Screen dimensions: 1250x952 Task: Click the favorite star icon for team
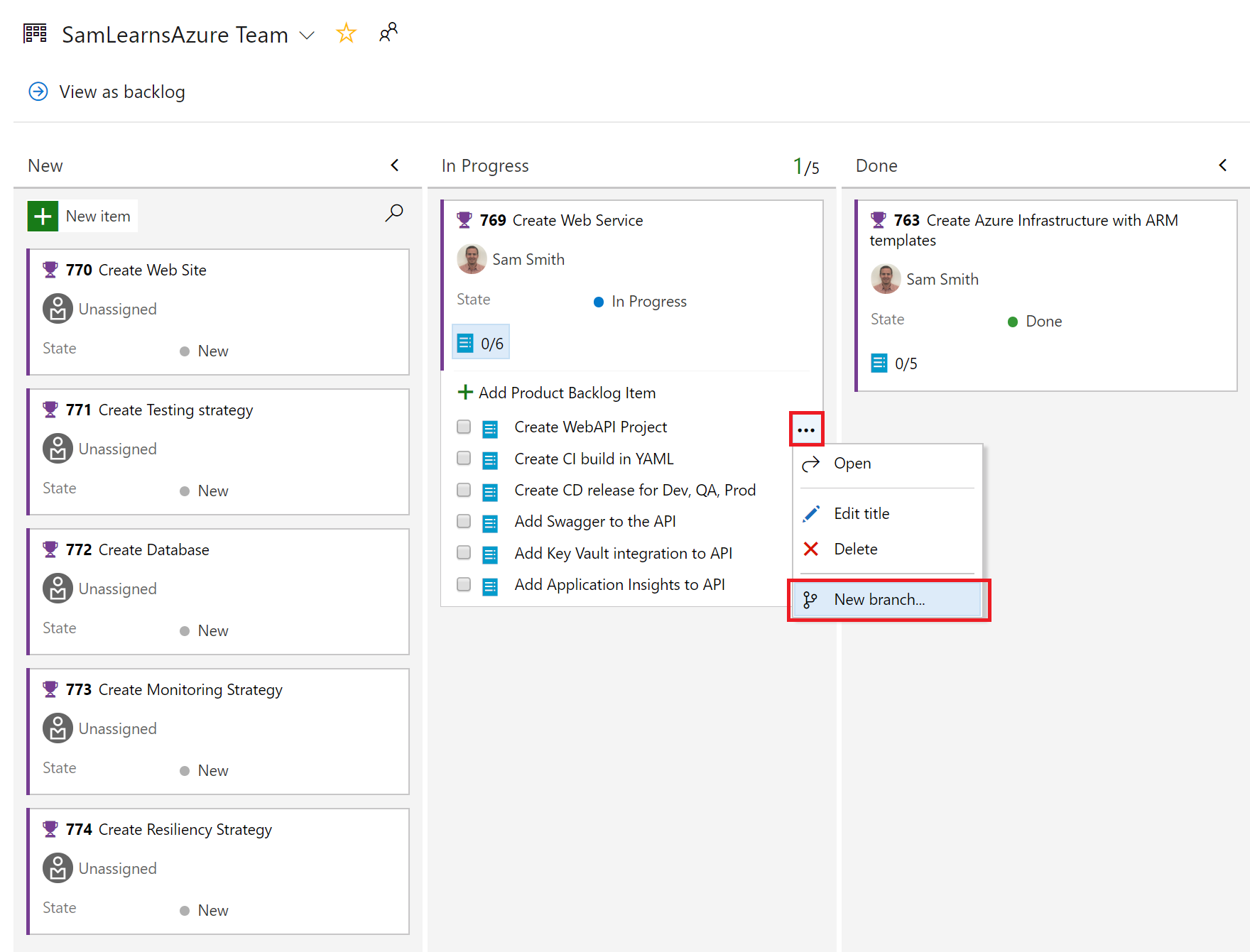pyautogui.click(x=346, y=33)
